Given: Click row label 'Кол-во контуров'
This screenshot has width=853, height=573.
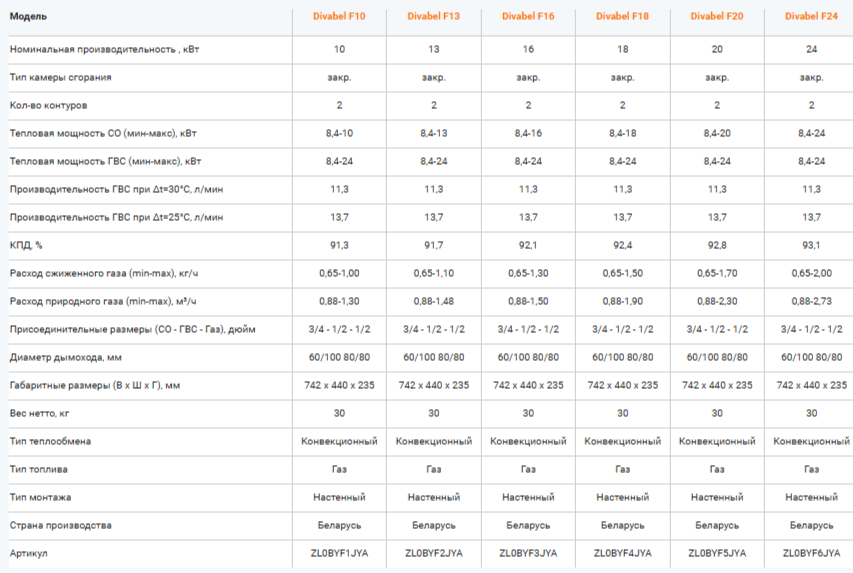Looking at the screenshot, I should [48, 106].
